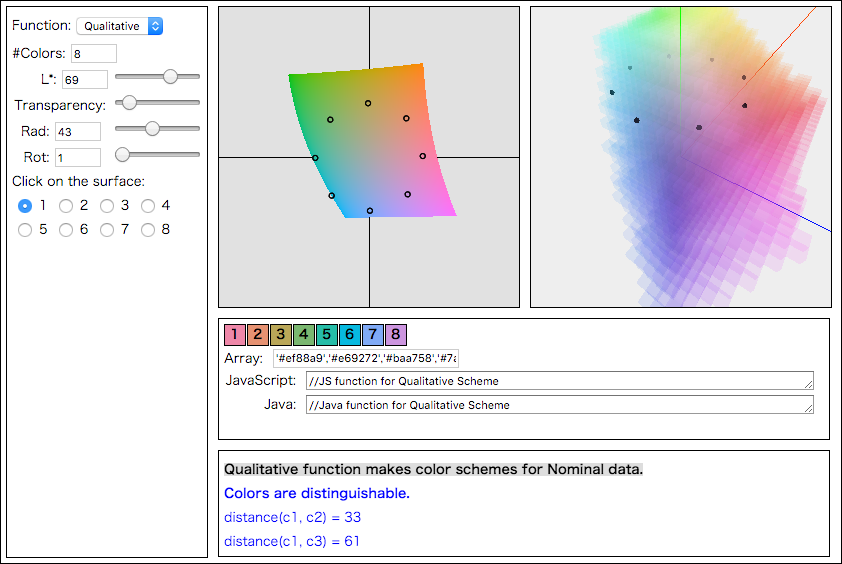Image resolution: width=842 pixels, height=564 pixels.
Task: Click the #Colors input field
Action: 94,54
